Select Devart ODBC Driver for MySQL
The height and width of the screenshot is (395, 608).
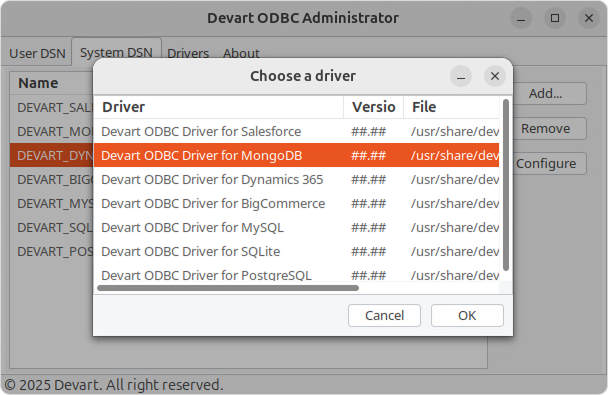pos(297,228)
